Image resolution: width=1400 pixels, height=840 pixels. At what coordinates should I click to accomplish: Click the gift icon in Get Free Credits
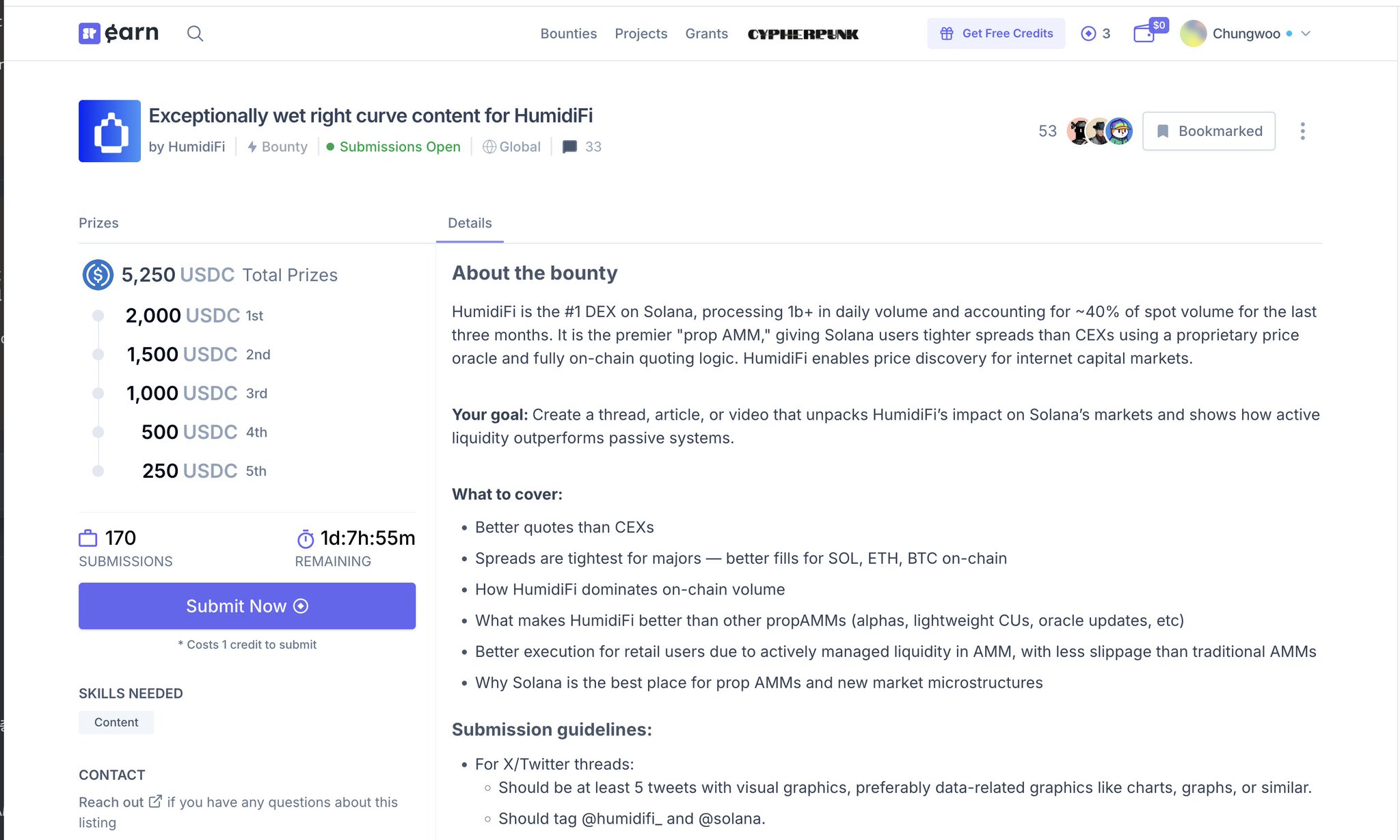pos(947,33)
